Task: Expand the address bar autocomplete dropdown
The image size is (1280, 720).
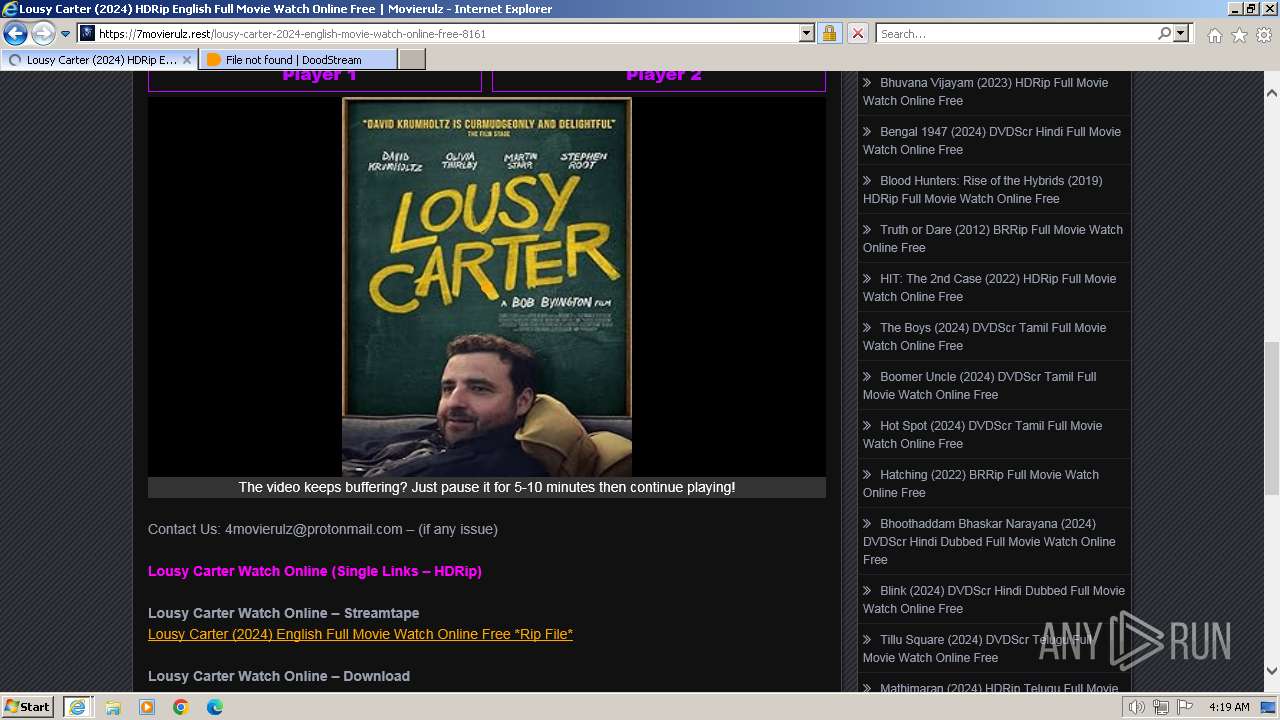Action: tap(807, 33)
